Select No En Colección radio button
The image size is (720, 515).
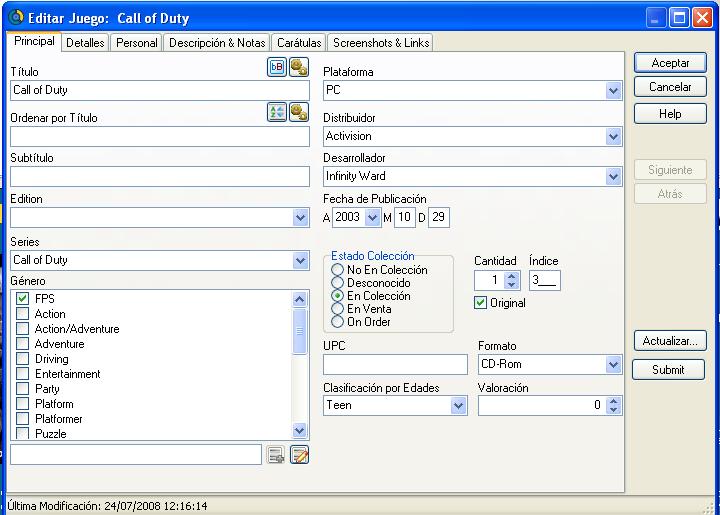coord(337,269)
